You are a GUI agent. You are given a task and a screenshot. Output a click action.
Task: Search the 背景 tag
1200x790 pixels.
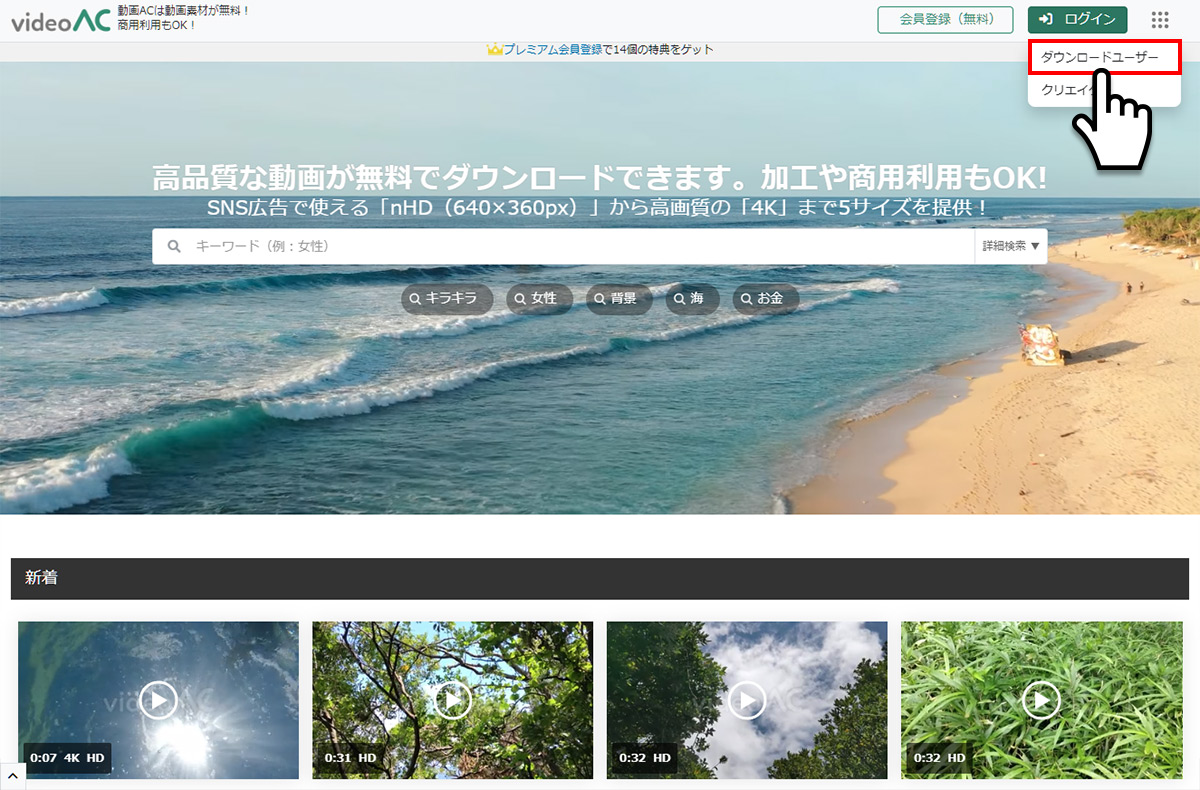[x=619, y=299]
